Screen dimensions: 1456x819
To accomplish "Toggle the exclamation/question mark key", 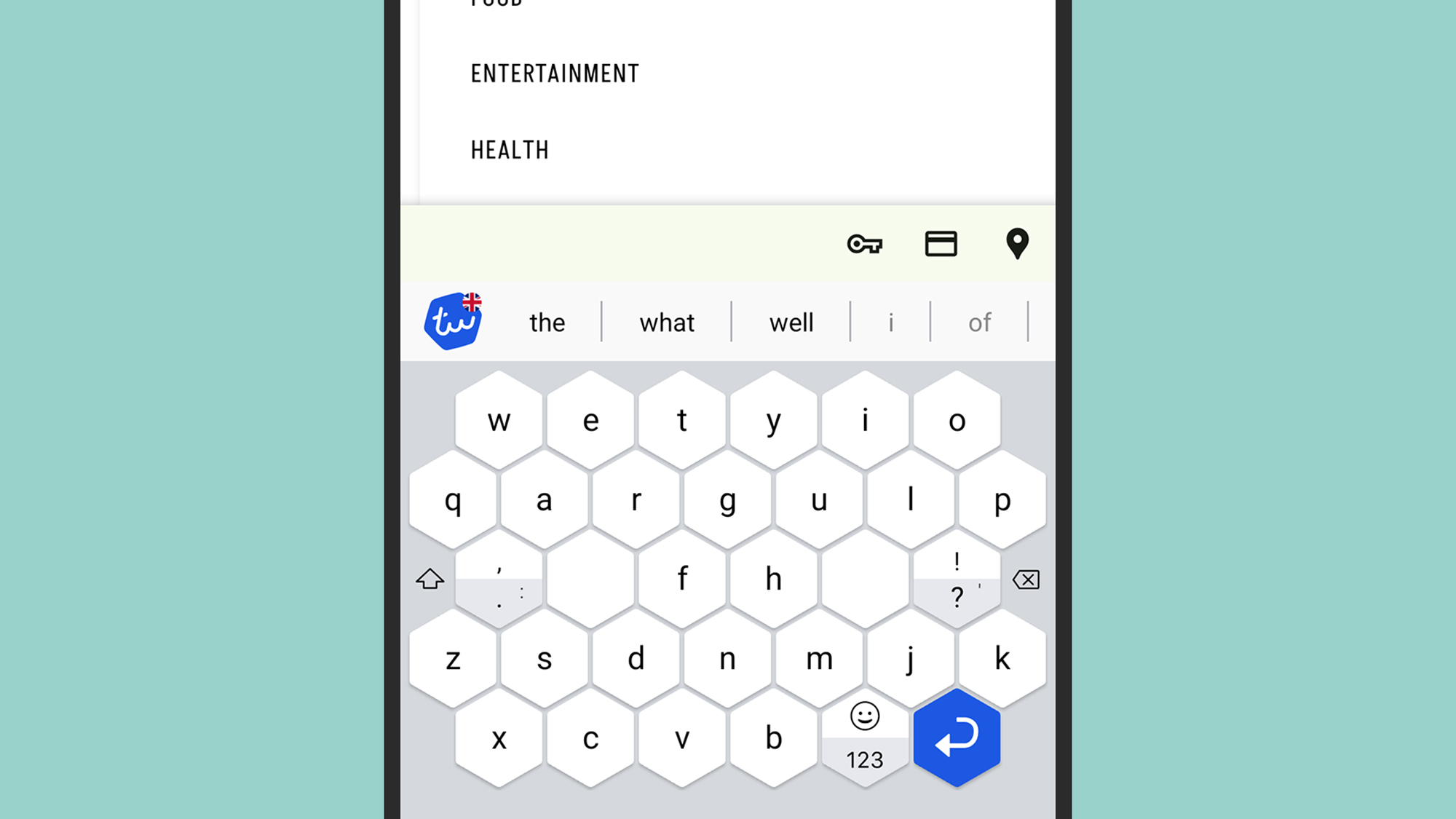I will 955,579.
